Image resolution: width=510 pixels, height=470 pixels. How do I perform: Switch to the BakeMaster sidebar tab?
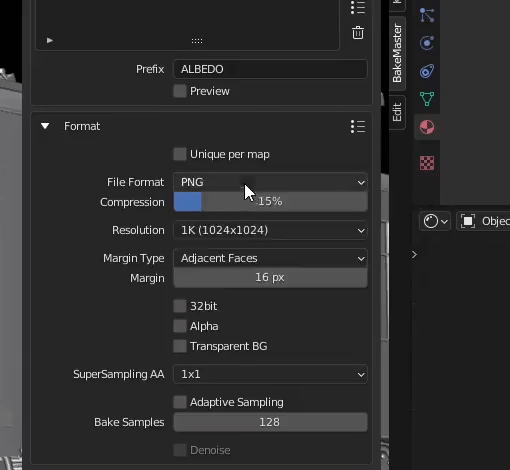pos(397,53)
